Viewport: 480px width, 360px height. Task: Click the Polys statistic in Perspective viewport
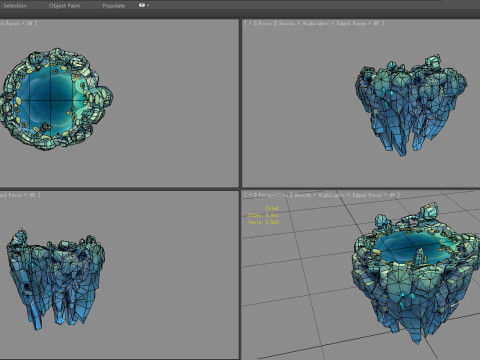click(263, 215)
